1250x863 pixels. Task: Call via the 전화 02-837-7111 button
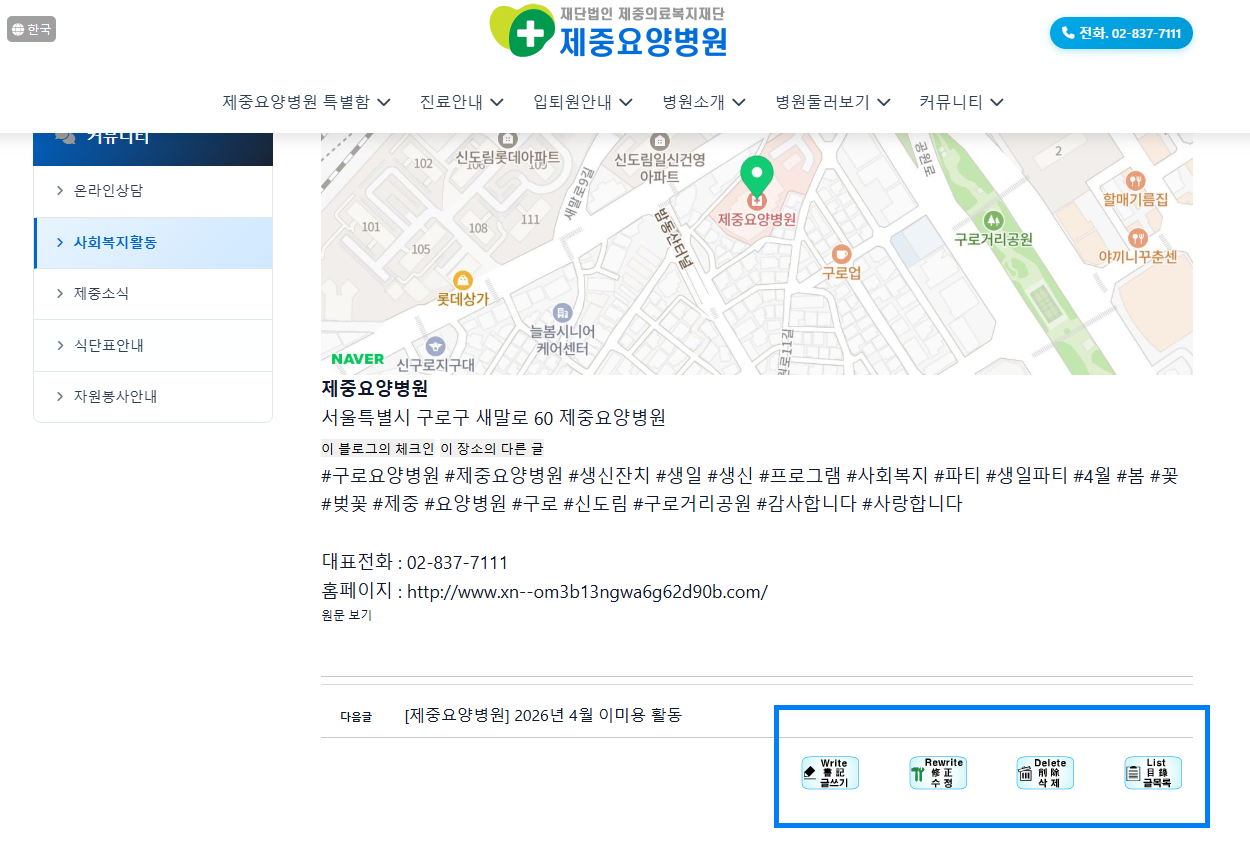click(1121, 33)
